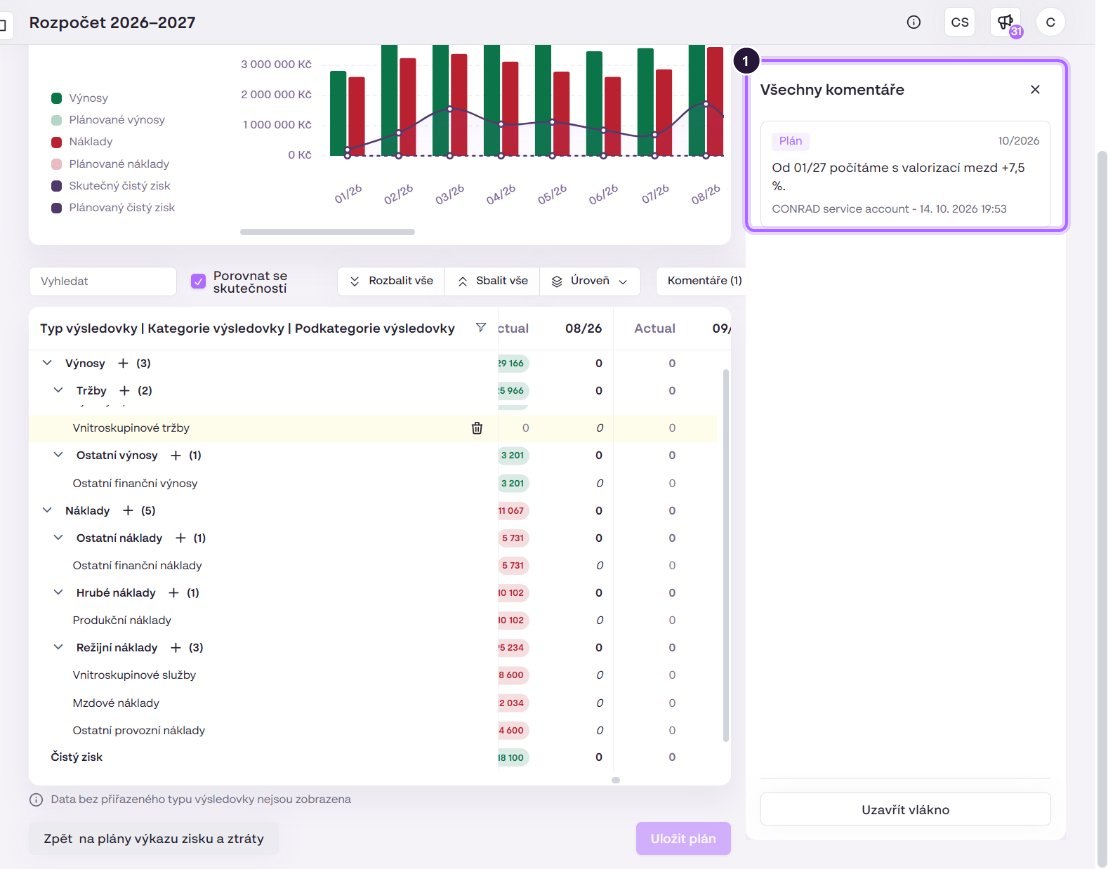Toggle the Plánovaný čistý zisk legend series
Image resolution: width=1108 pixels, height=869 pixels.
pos(113,208)
